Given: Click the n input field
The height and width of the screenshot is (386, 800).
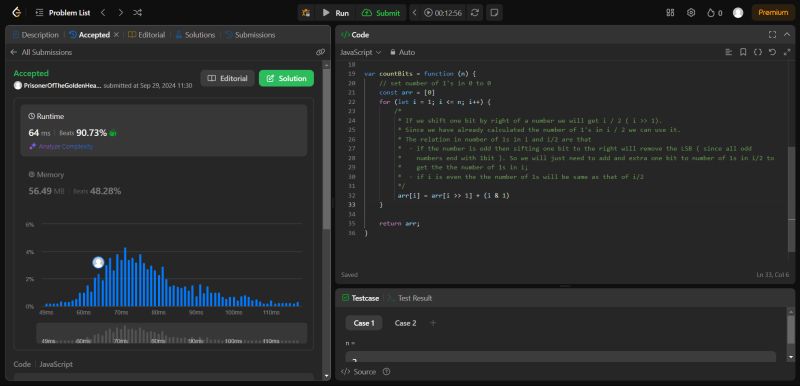Looking at the screenshot, I should point(560,357).
